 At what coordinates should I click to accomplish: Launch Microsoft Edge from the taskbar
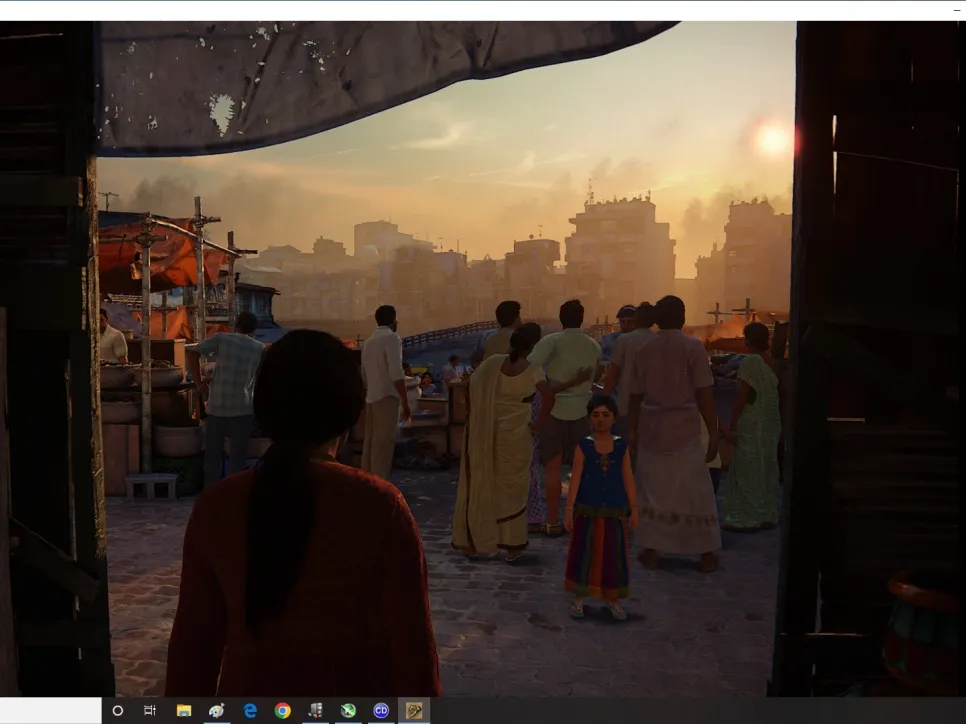click(250, 710)
